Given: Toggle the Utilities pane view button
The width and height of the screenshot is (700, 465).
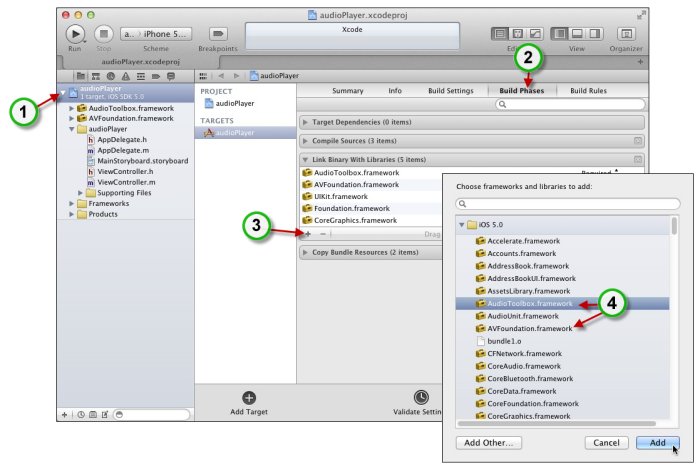Looking at the screenshot, I should pyautogui.click(x=594, y=34).
